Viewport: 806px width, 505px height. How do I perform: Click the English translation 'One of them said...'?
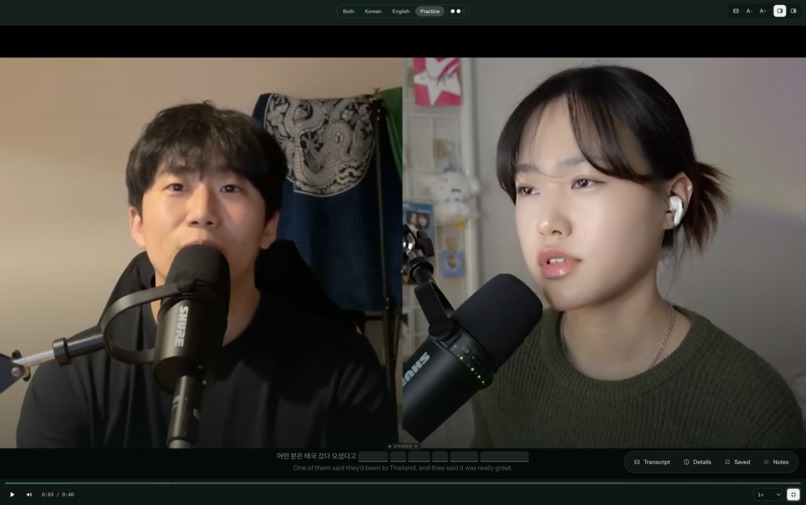(x=402, y=468)
